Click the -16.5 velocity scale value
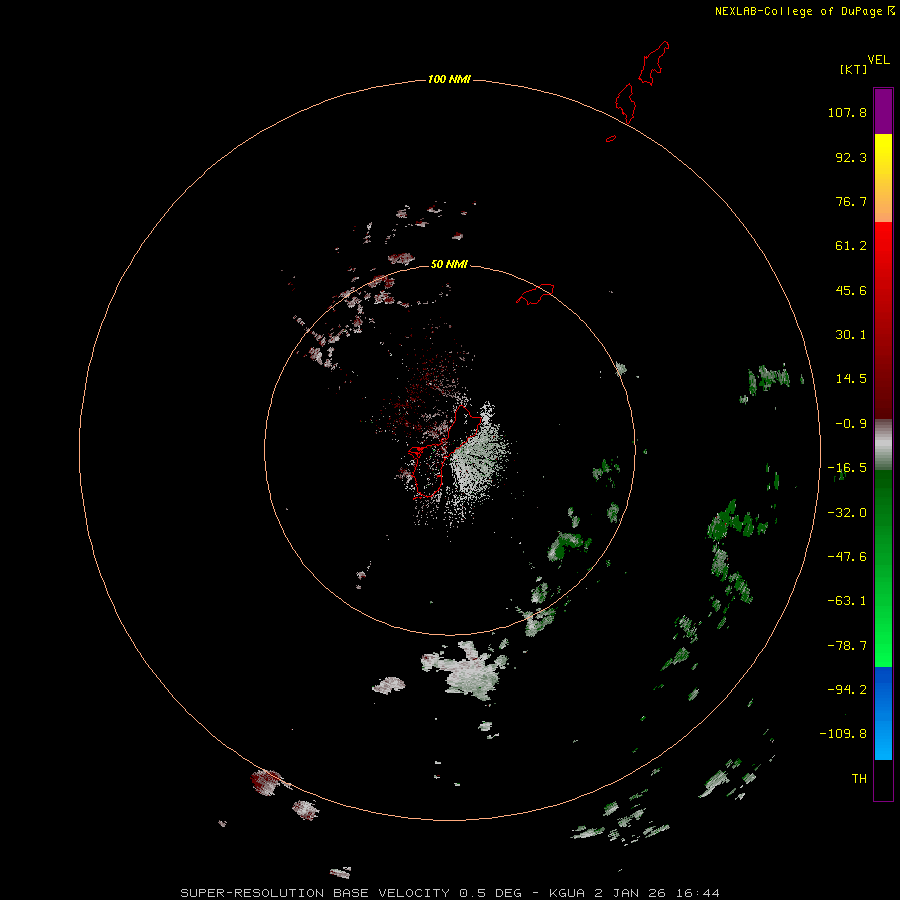Image resolution: width=900 pixels, height=900 pixels. 847,468
